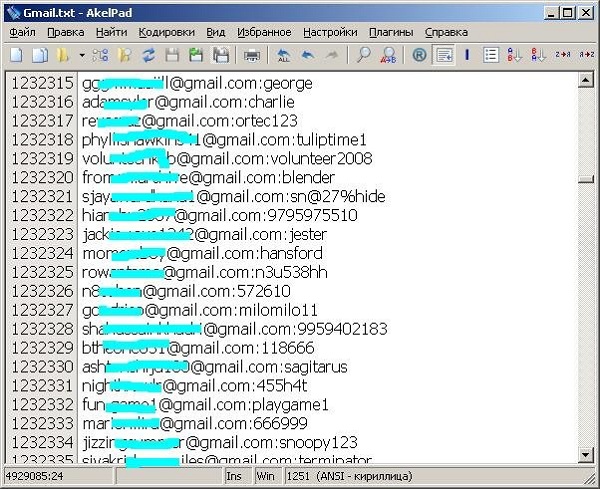
Task: Print the document with the printer icon
Action: [x=252, y=56]
